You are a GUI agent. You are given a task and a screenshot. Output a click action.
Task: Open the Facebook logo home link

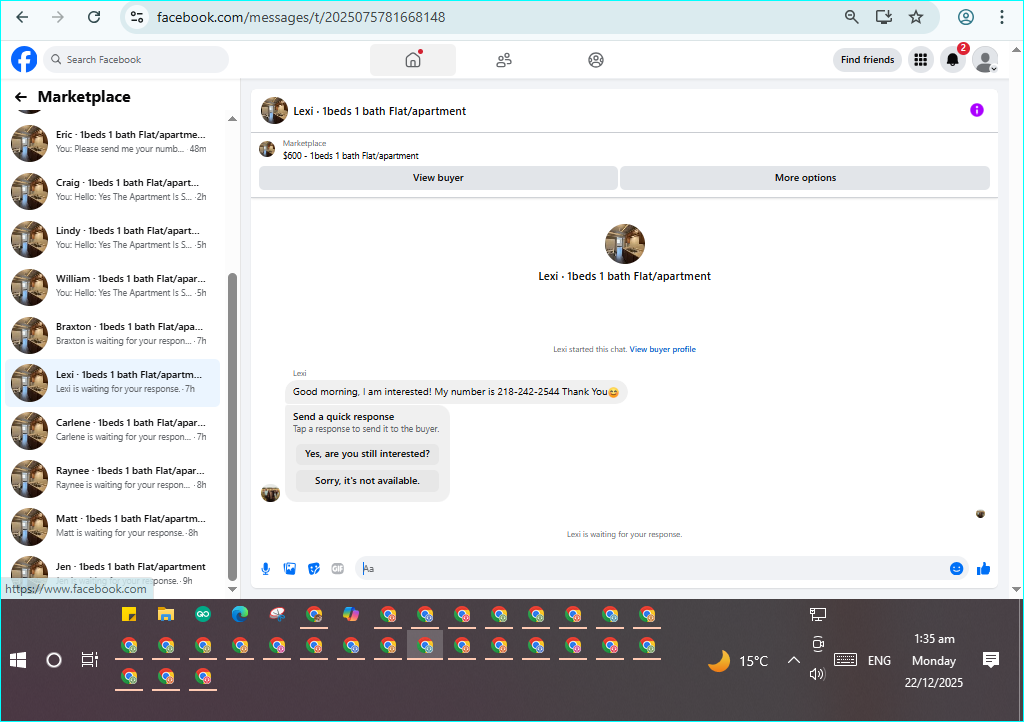point(24,59)
